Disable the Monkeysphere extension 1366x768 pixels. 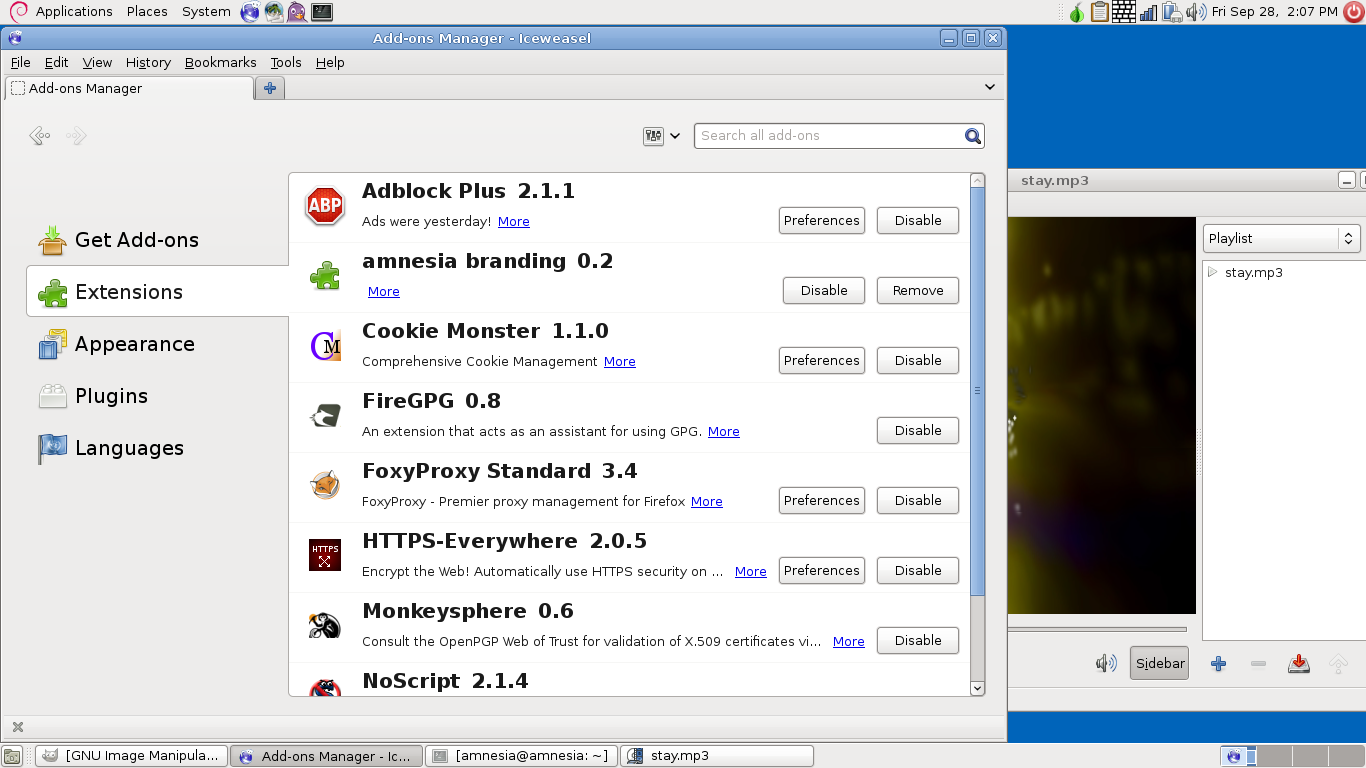(x=918, y=640)
